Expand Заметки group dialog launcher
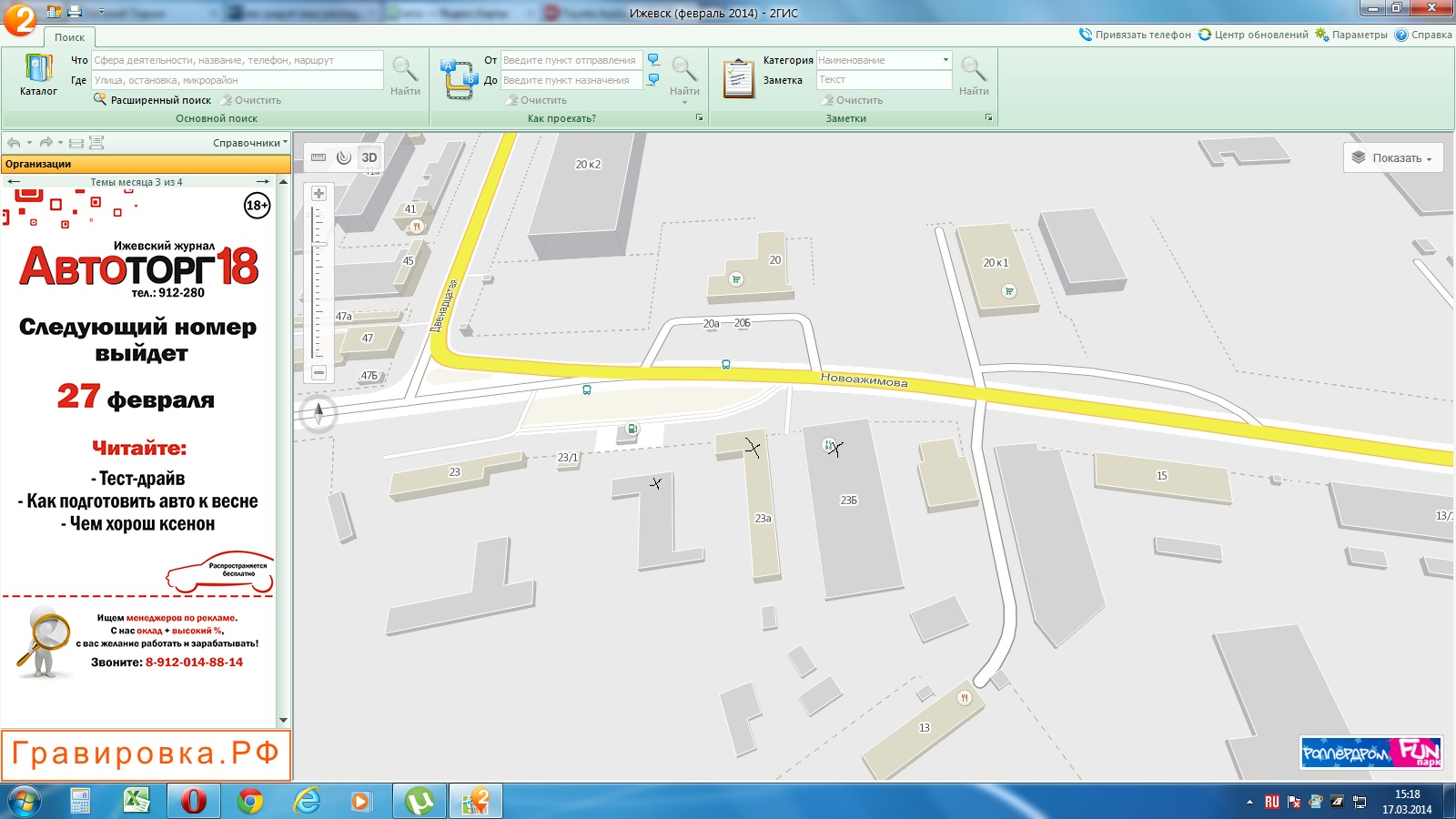 [988, 118]
